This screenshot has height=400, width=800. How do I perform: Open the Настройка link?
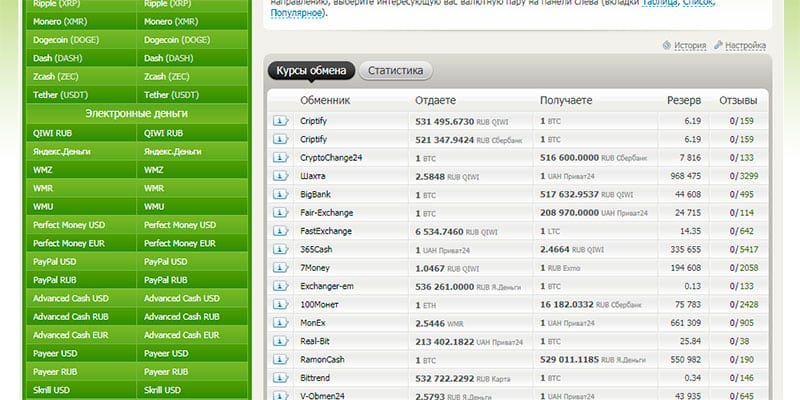click(745, 45)
